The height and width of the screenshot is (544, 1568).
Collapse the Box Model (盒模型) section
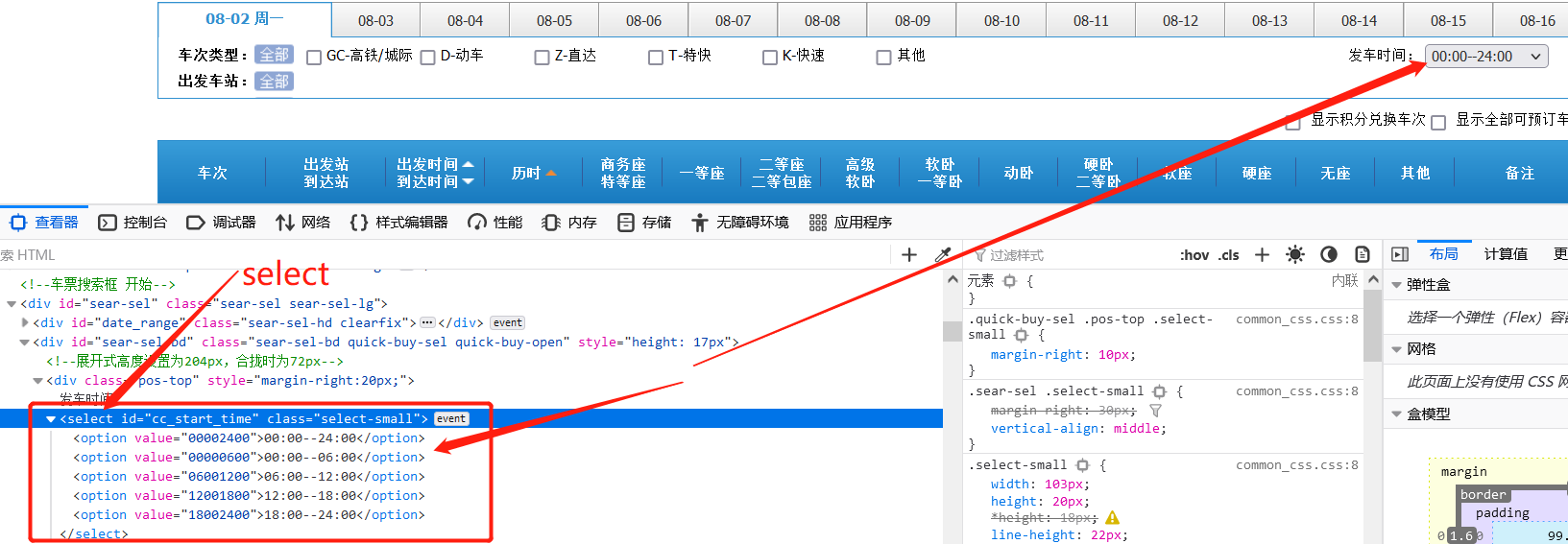tap(1397, 414)
